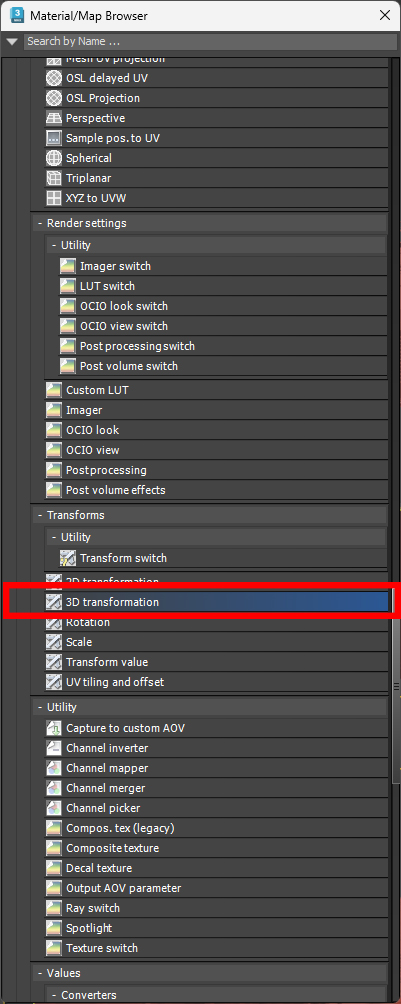Click the Channel picker icon

pyautogui.click(x=54, y=808)
